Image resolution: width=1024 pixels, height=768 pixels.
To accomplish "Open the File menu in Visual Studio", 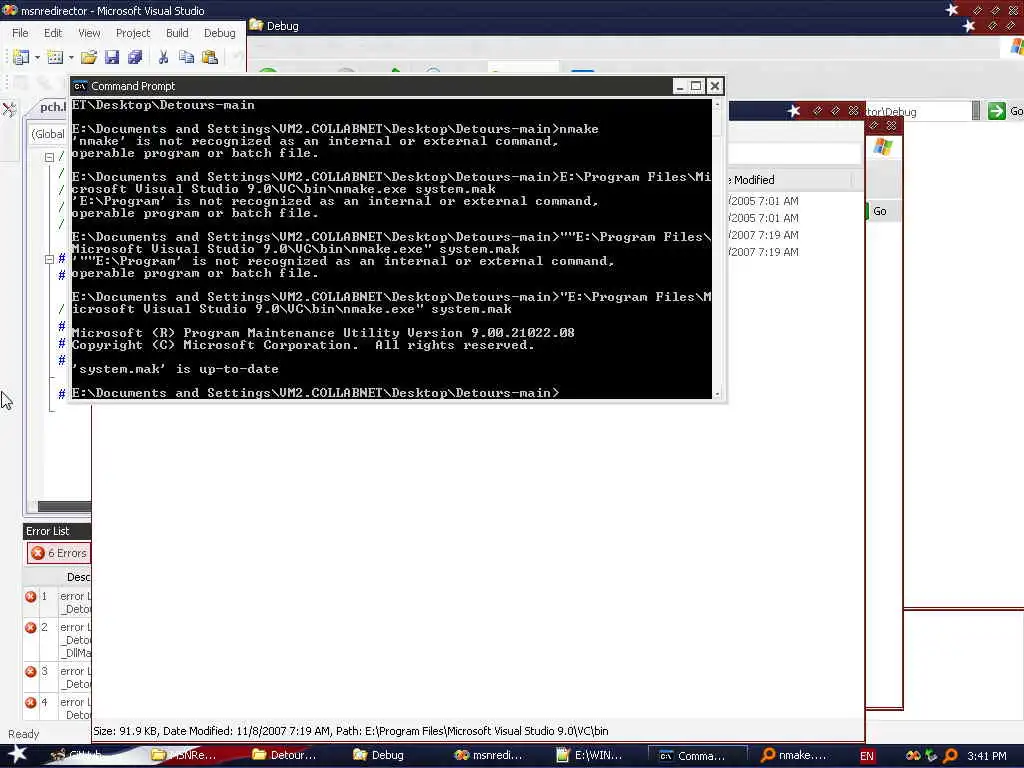I will pyautogui.click(x=20, y=33).
